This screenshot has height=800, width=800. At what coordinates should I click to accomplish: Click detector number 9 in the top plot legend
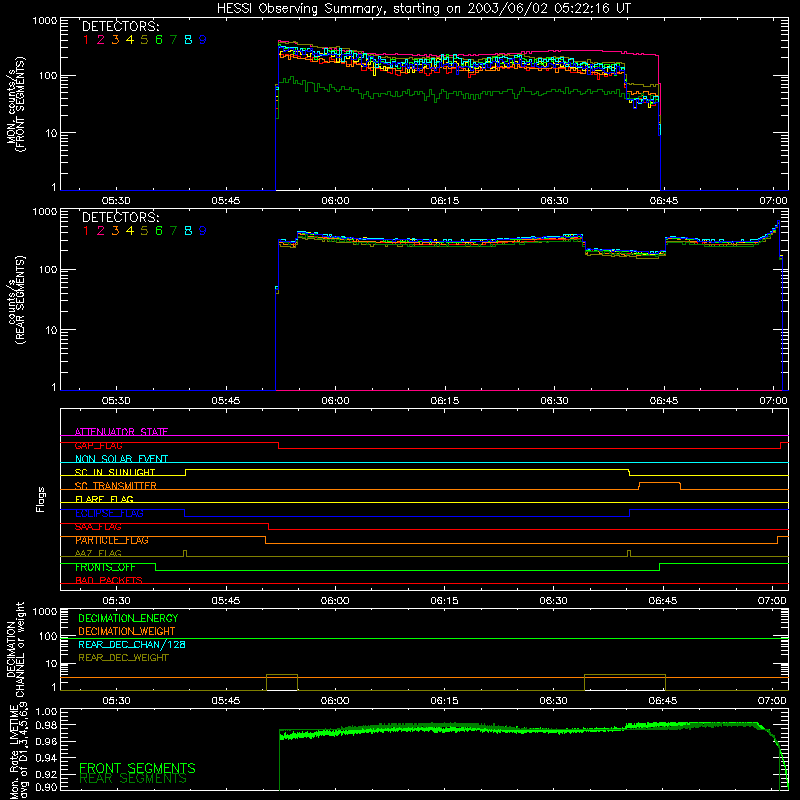click(203, 40)
